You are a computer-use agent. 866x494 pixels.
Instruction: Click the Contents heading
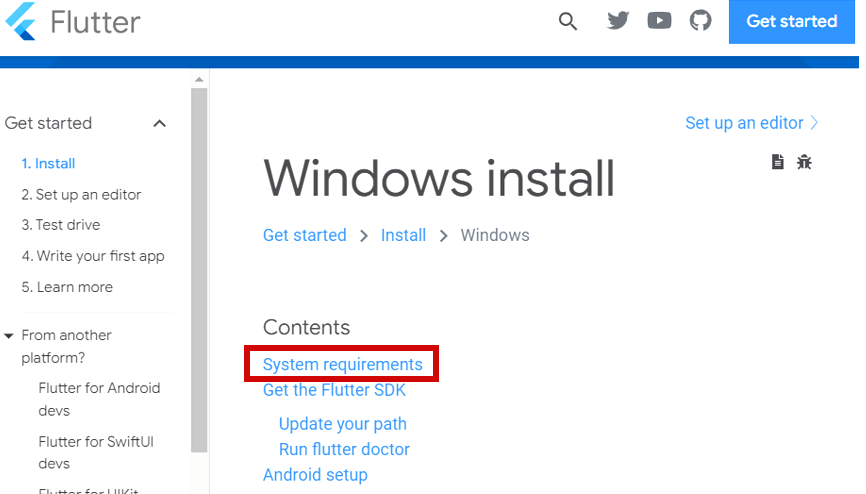307,327
